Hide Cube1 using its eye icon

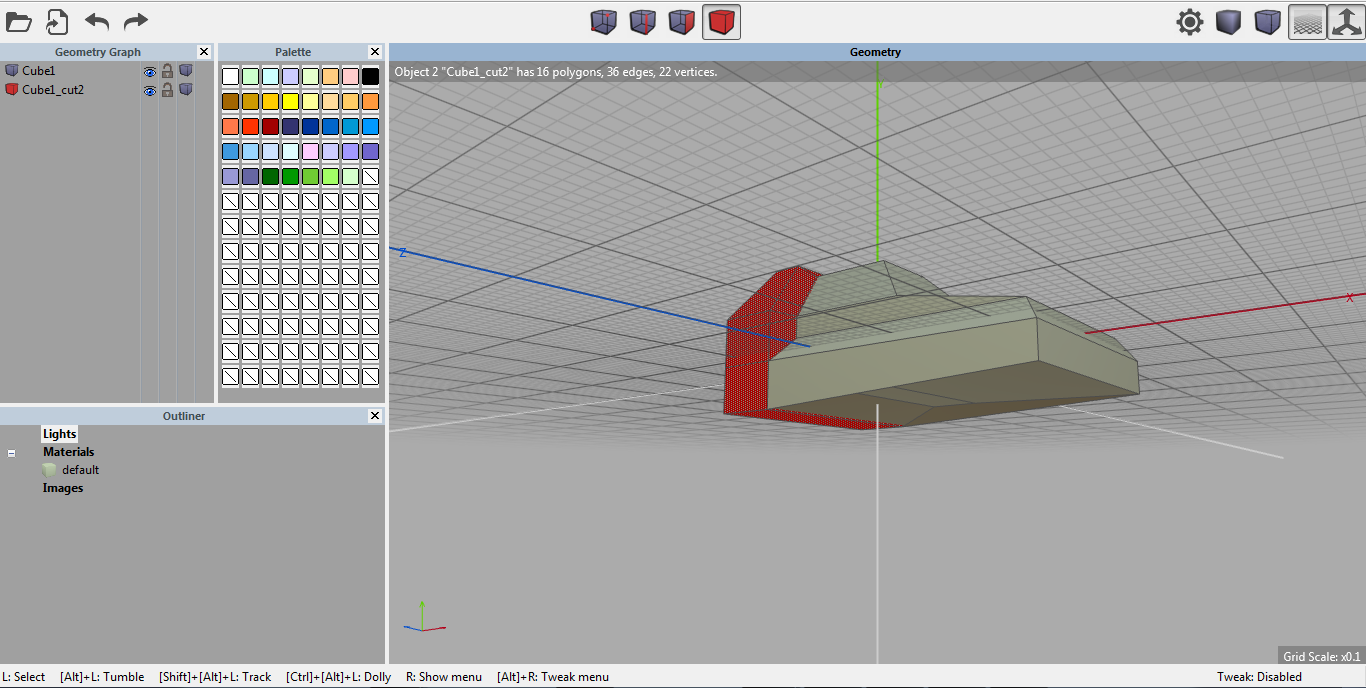click(x=150, y=71)
